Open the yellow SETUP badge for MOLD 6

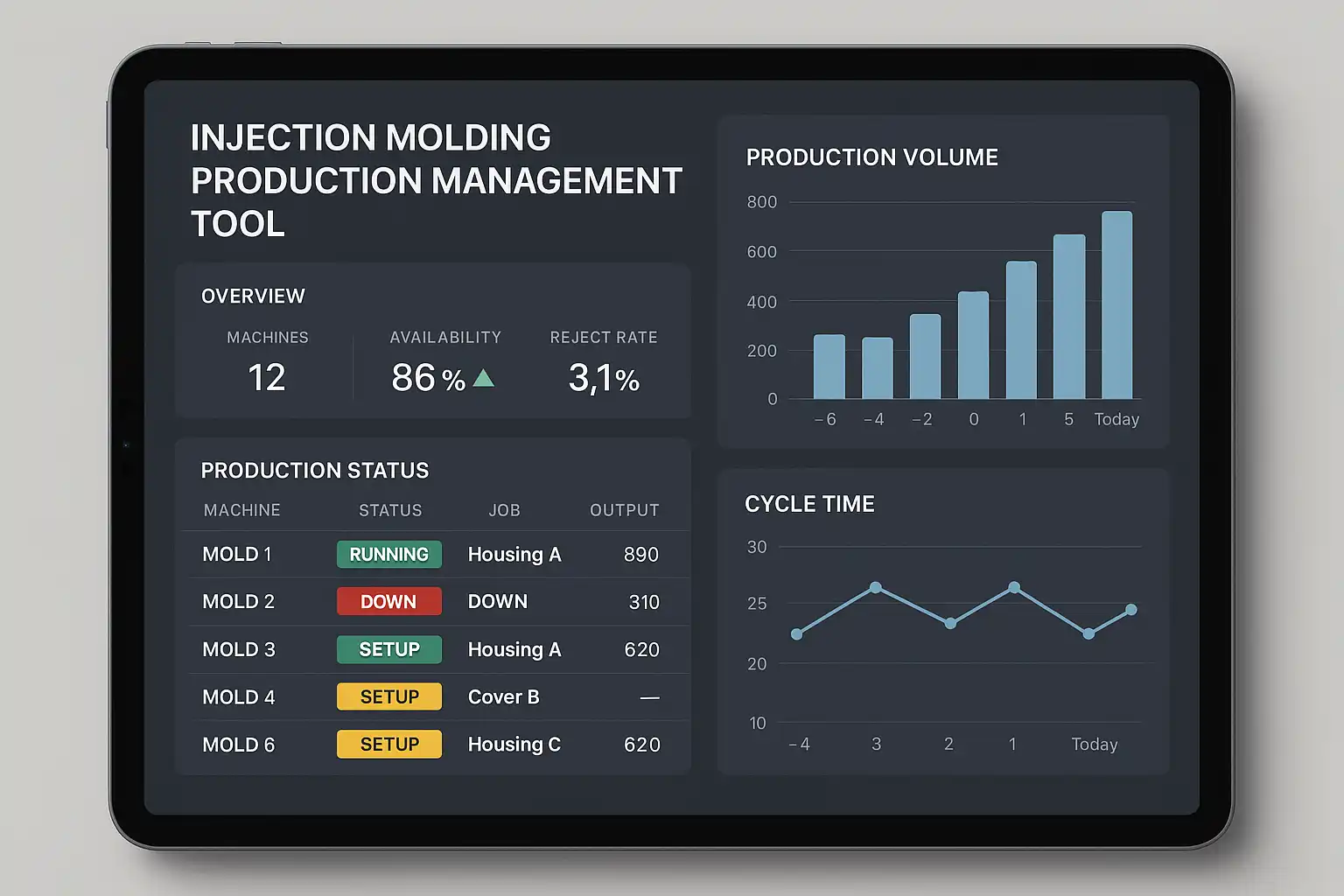[389, 744]
